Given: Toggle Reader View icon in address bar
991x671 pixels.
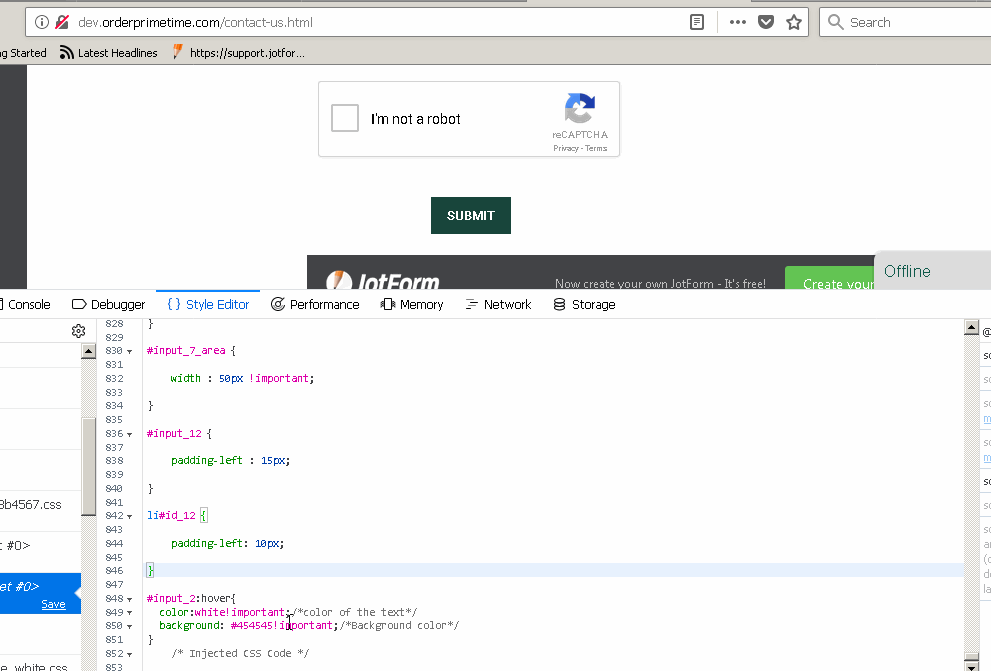Looking at the screenshot, I should 697,22.
